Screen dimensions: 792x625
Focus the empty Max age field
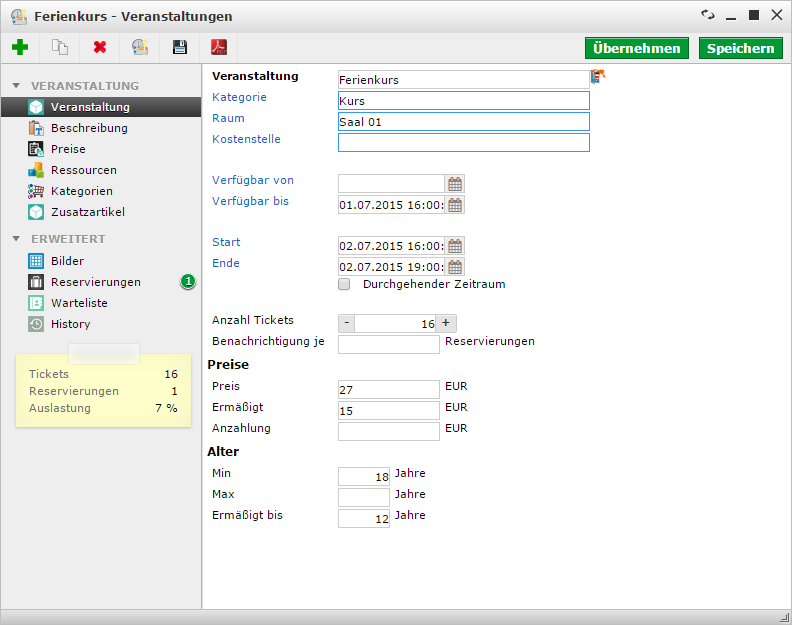click(364, 497)
